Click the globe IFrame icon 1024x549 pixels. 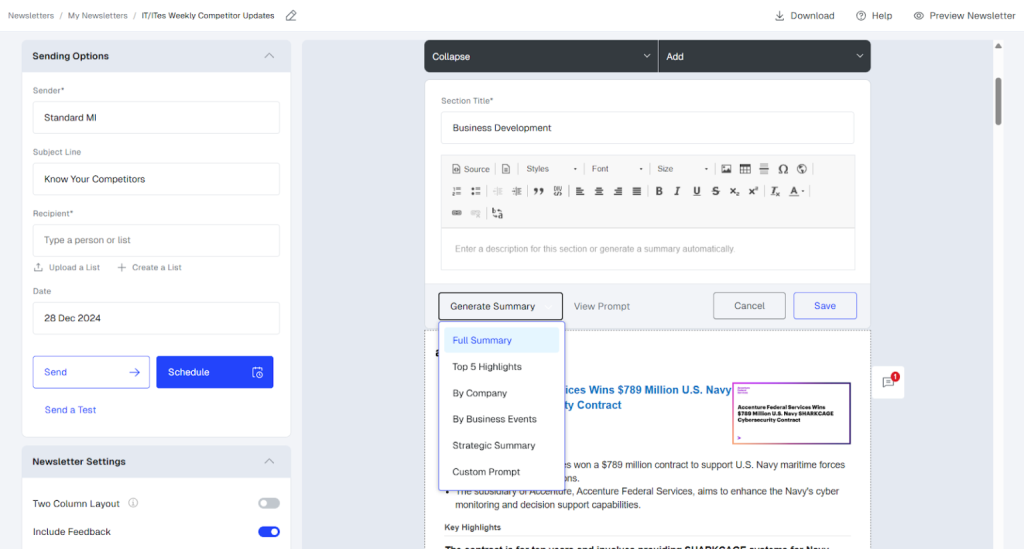802,169
